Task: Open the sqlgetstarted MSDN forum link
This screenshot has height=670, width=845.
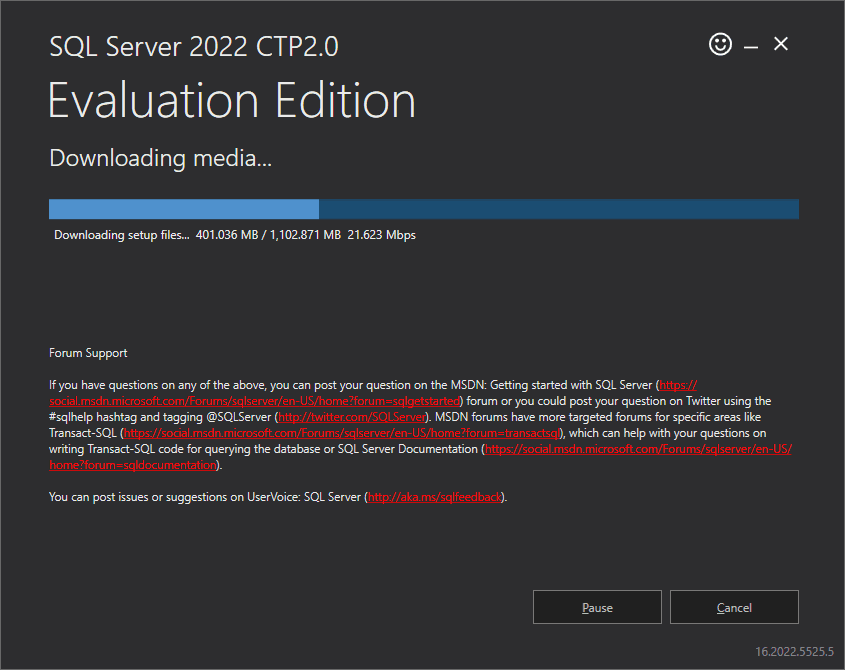Action: (254, 401)
